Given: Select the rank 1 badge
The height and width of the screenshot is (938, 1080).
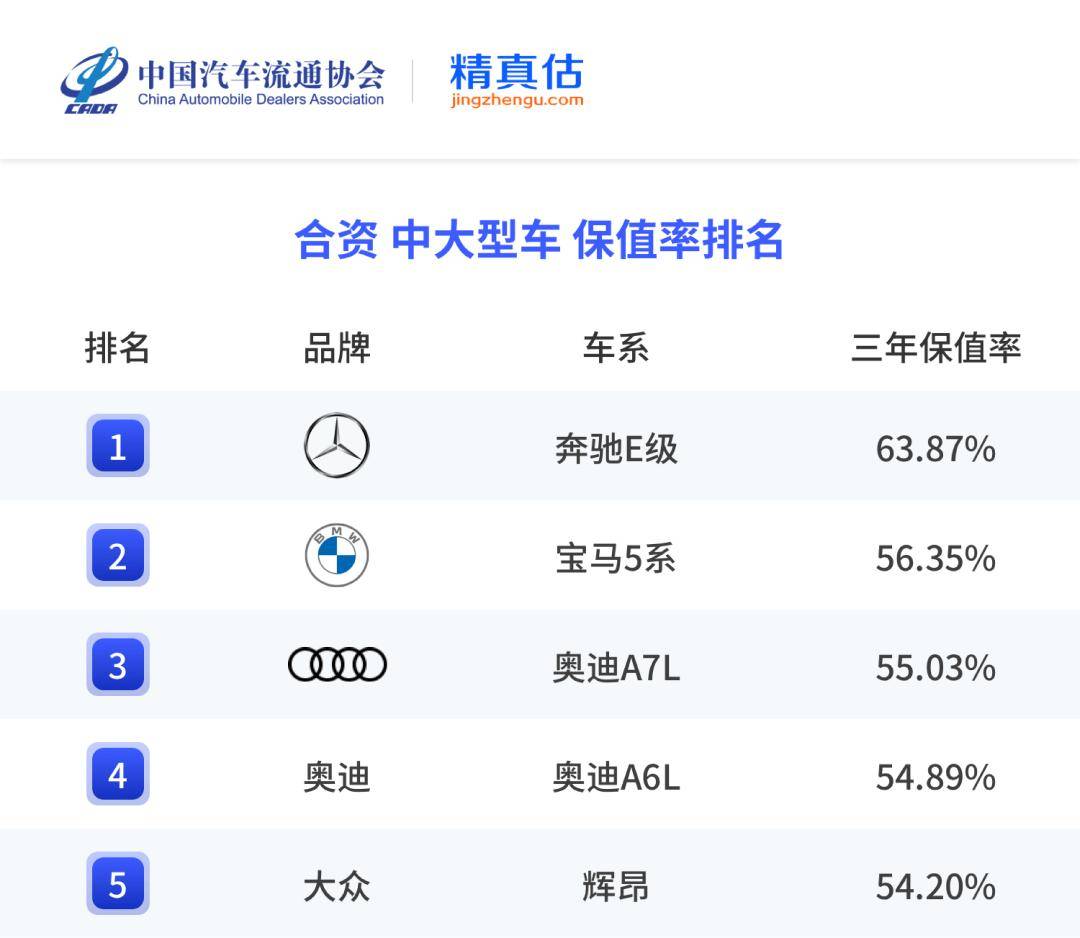Looking at the screenshot, I should pos(118,446).
